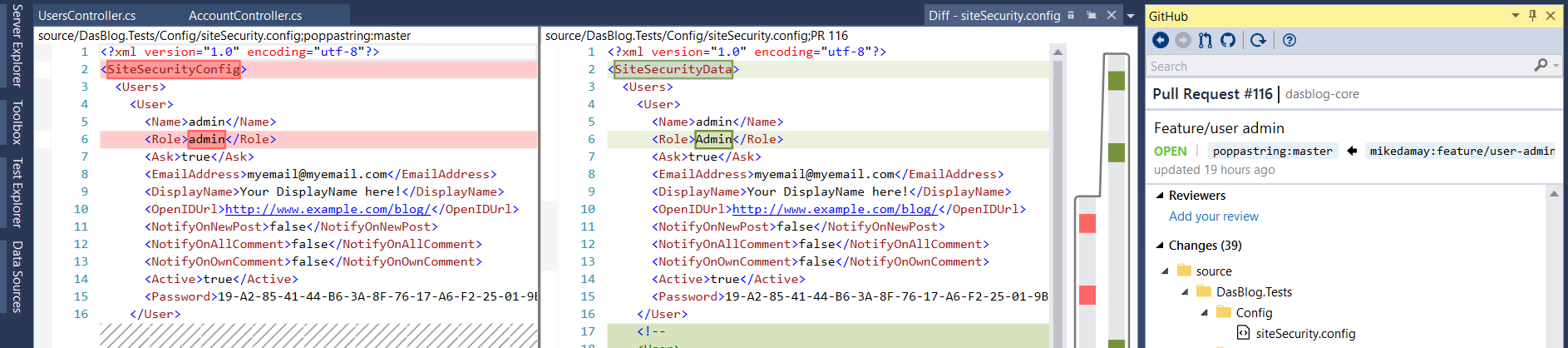This screenshot has height=348, width=1568.
Task: Click the GitHub octocat home icon
Action: tap(1228, 40)
